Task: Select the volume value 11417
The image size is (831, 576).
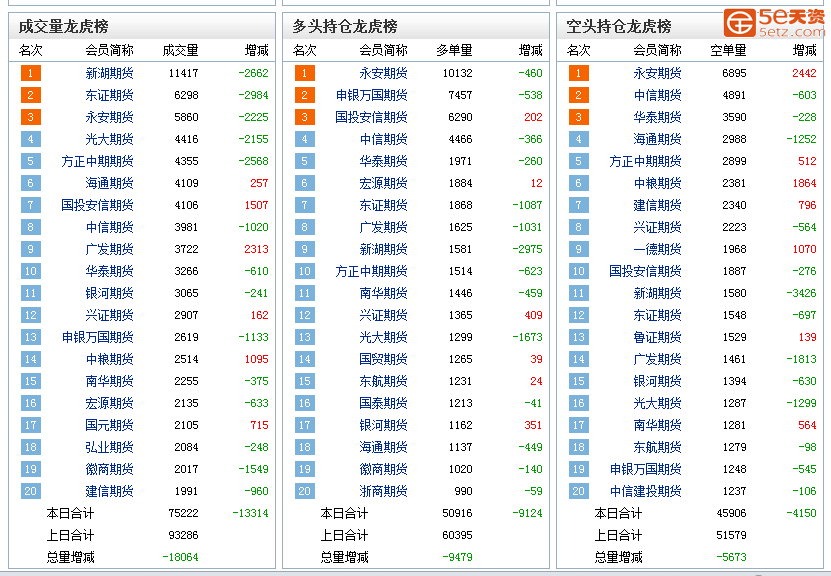Action: coord(183,73)
